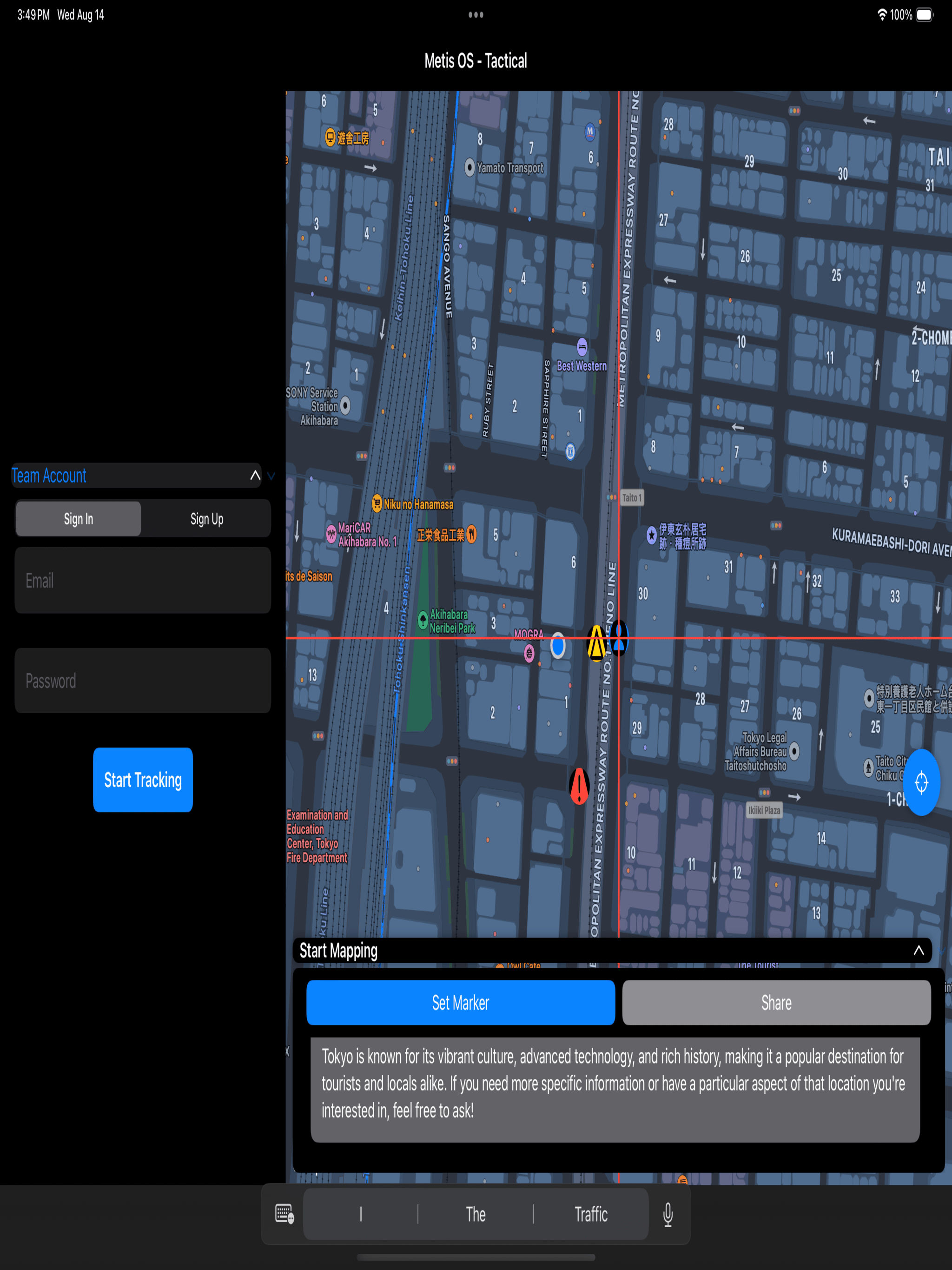Tap Keihin-Tohoku Line railway label

point(403,257)
